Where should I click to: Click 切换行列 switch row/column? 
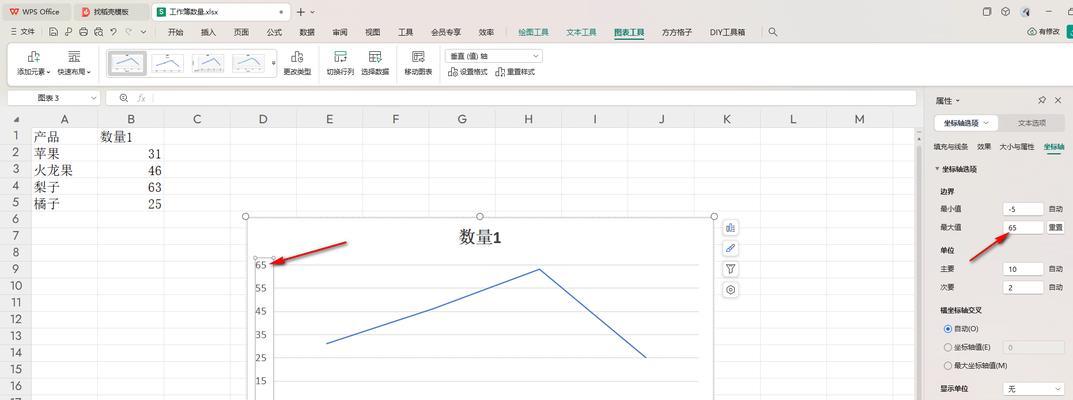(x=340, y=63)
